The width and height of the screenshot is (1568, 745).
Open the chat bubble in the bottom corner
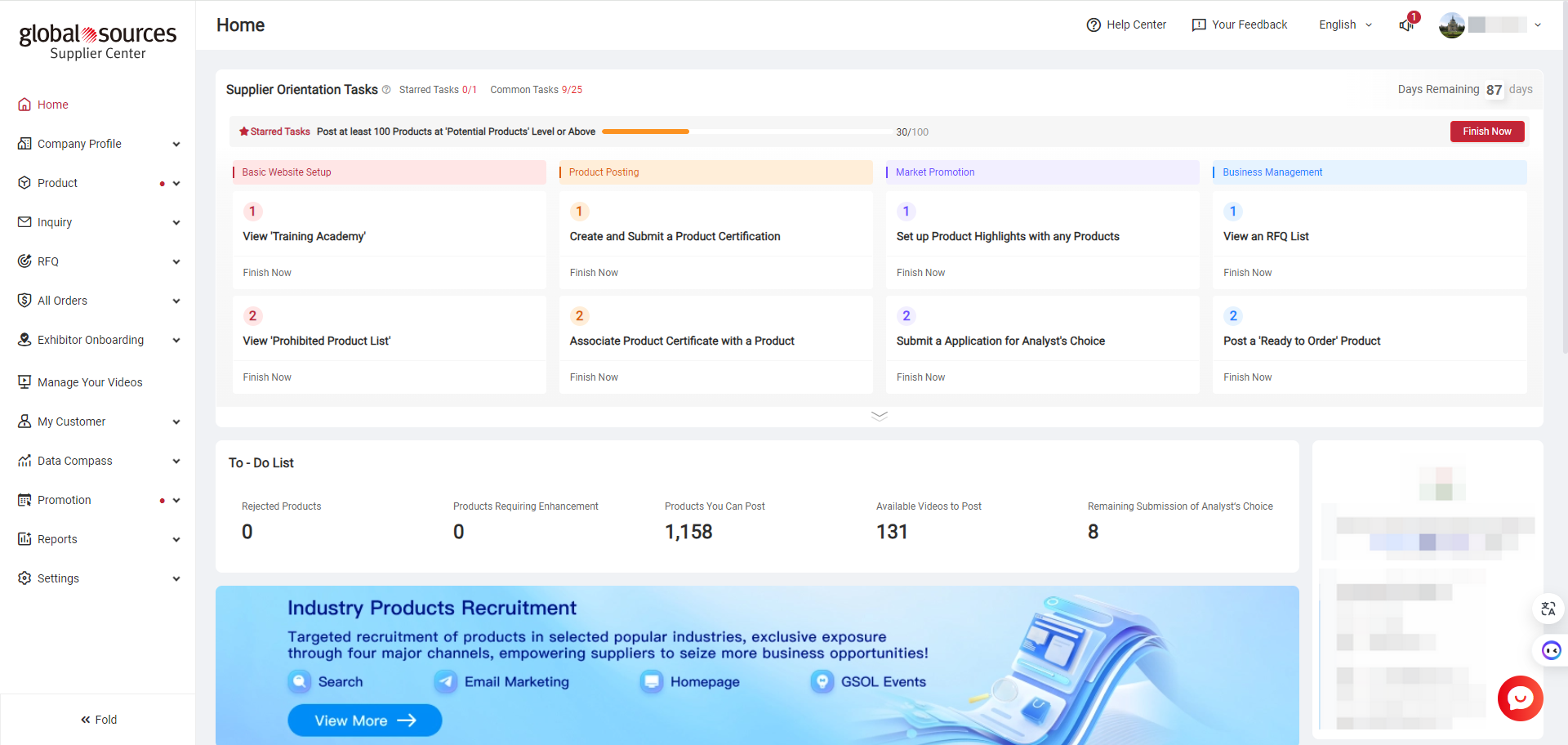coord(1520,698)
